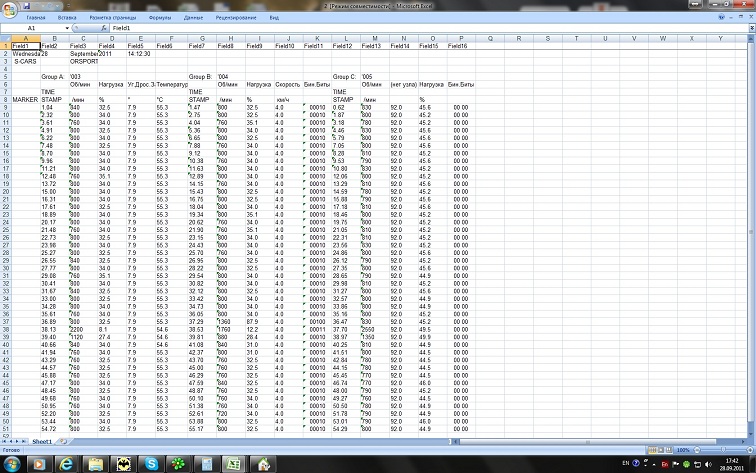
Task: Switch to Page Break Preview in status bar
Action: coord(669,450)
